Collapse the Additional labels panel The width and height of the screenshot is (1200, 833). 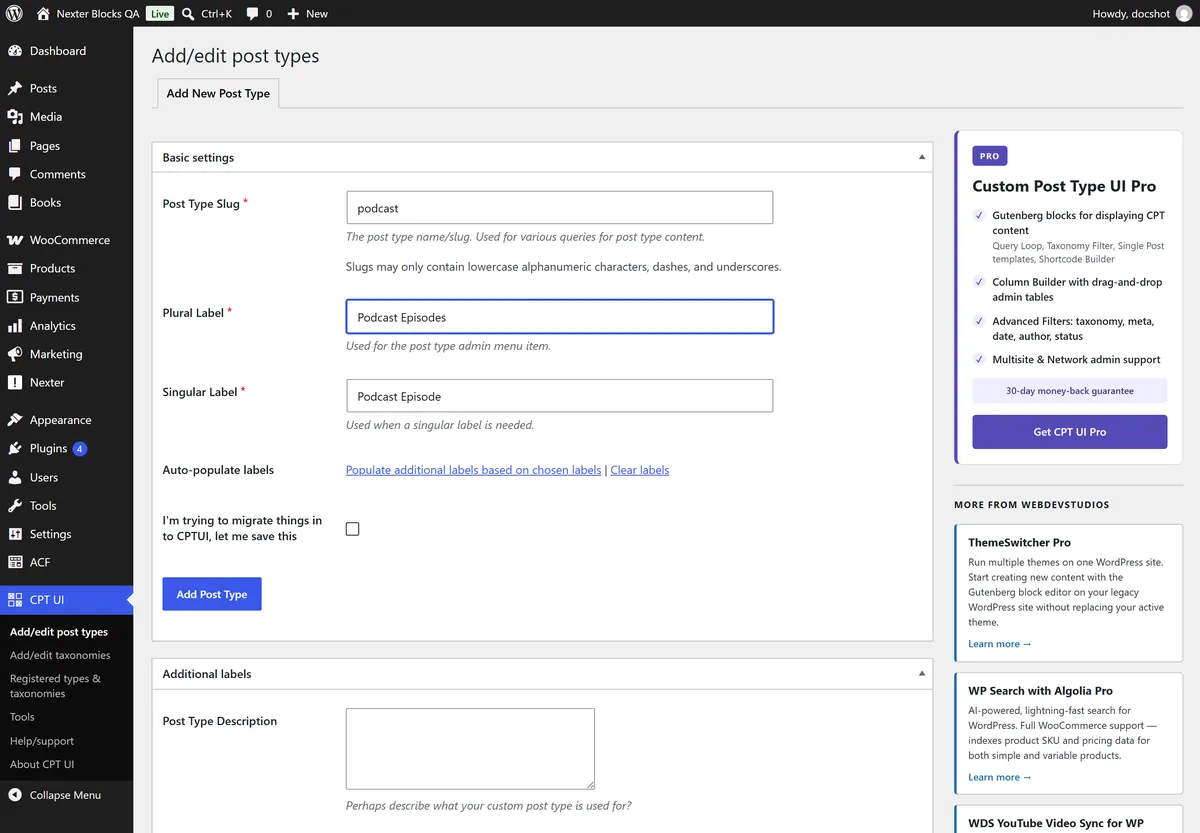tap(921, 674)
